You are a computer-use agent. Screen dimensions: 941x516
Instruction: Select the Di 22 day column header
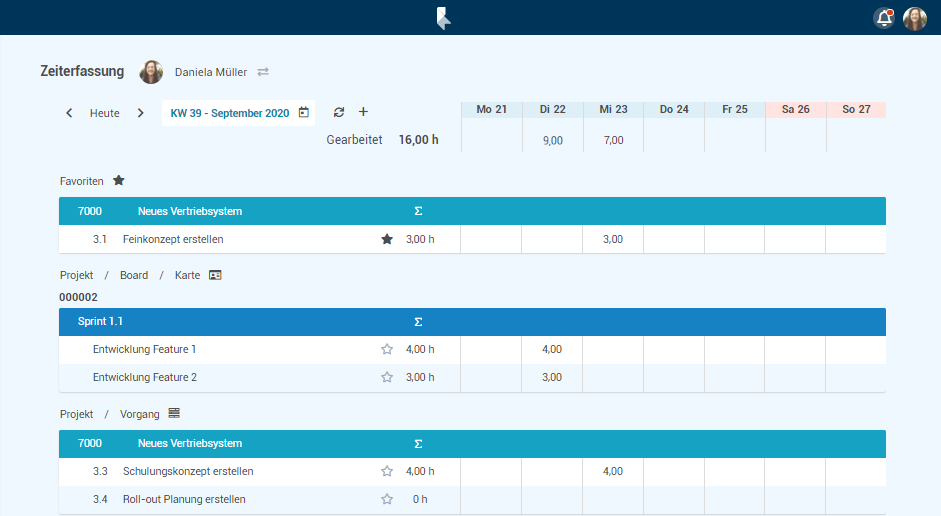tap(552, 109)
